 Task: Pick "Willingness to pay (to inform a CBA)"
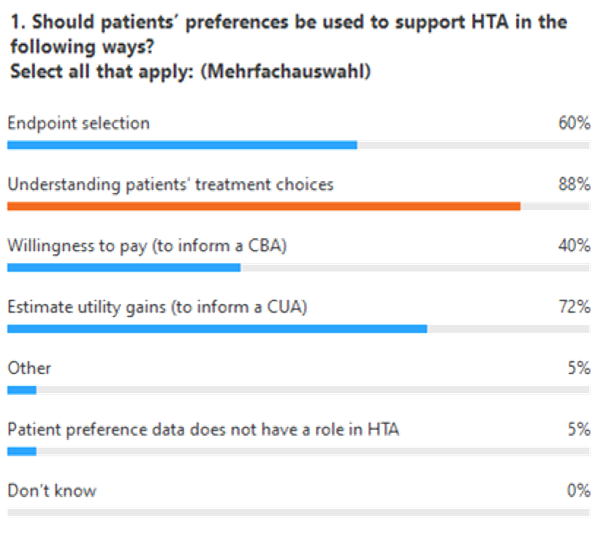coord(147,246)
